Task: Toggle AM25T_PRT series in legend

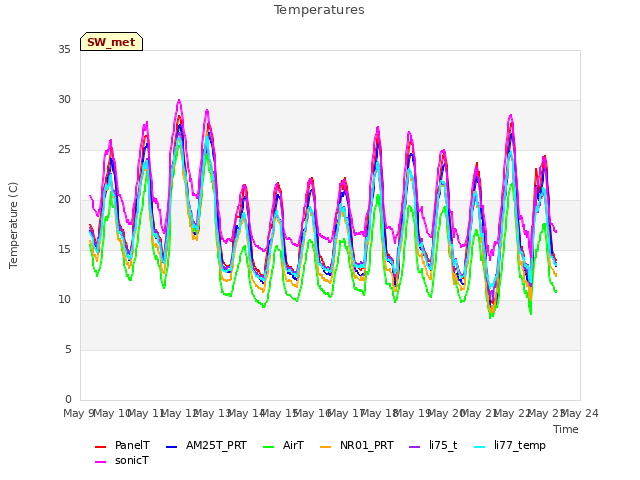Action: pyautogui.click(x=216, y=445)
